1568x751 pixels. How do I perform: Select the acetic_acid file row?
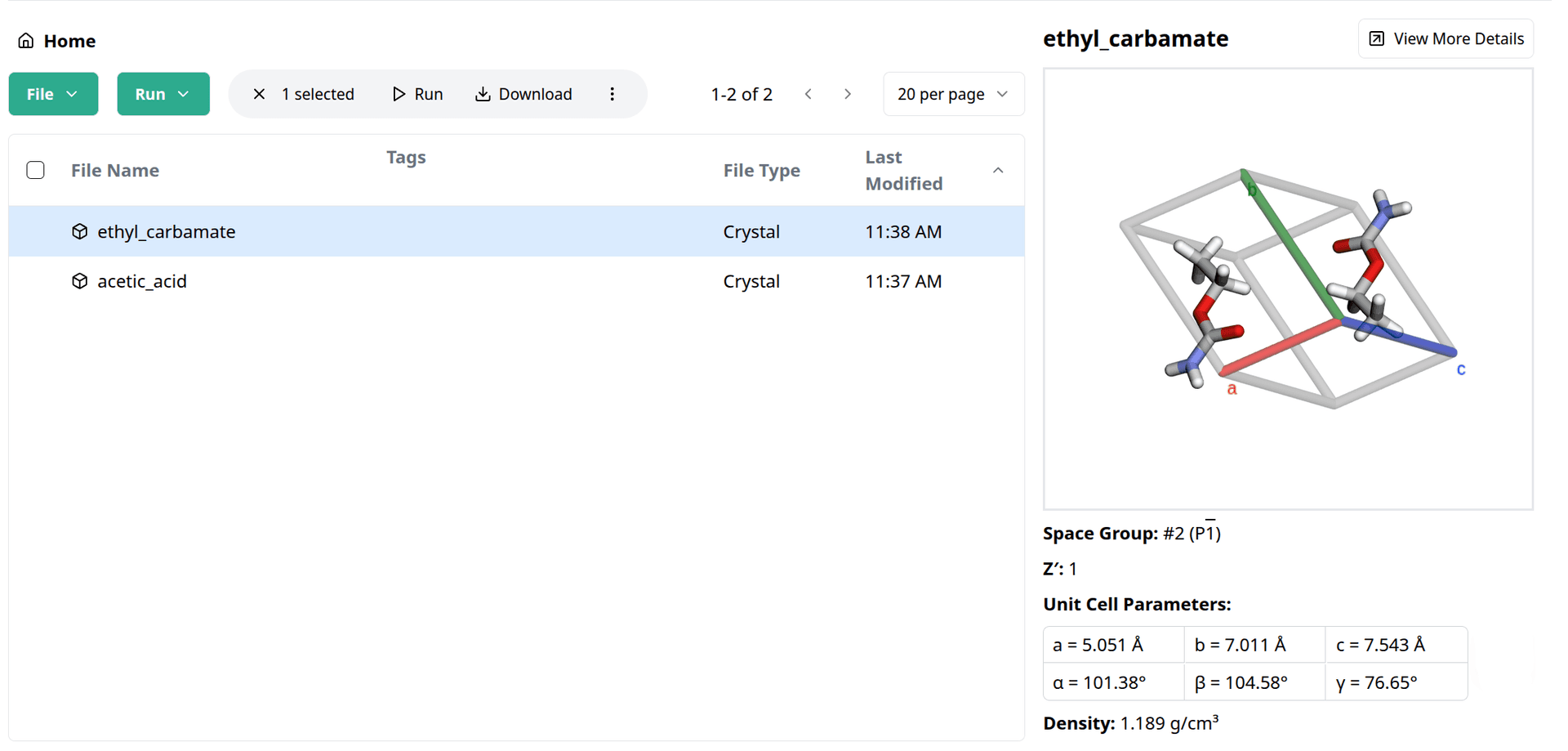point(408,281)
